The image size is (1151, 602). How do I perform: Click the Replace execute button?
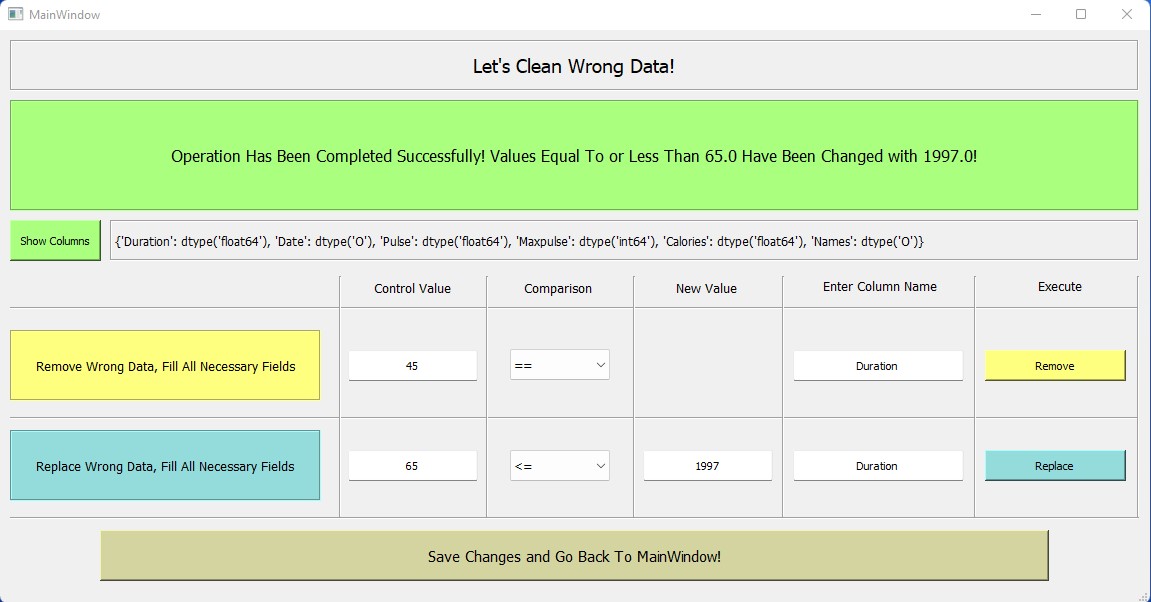(x=1054, y=466)
